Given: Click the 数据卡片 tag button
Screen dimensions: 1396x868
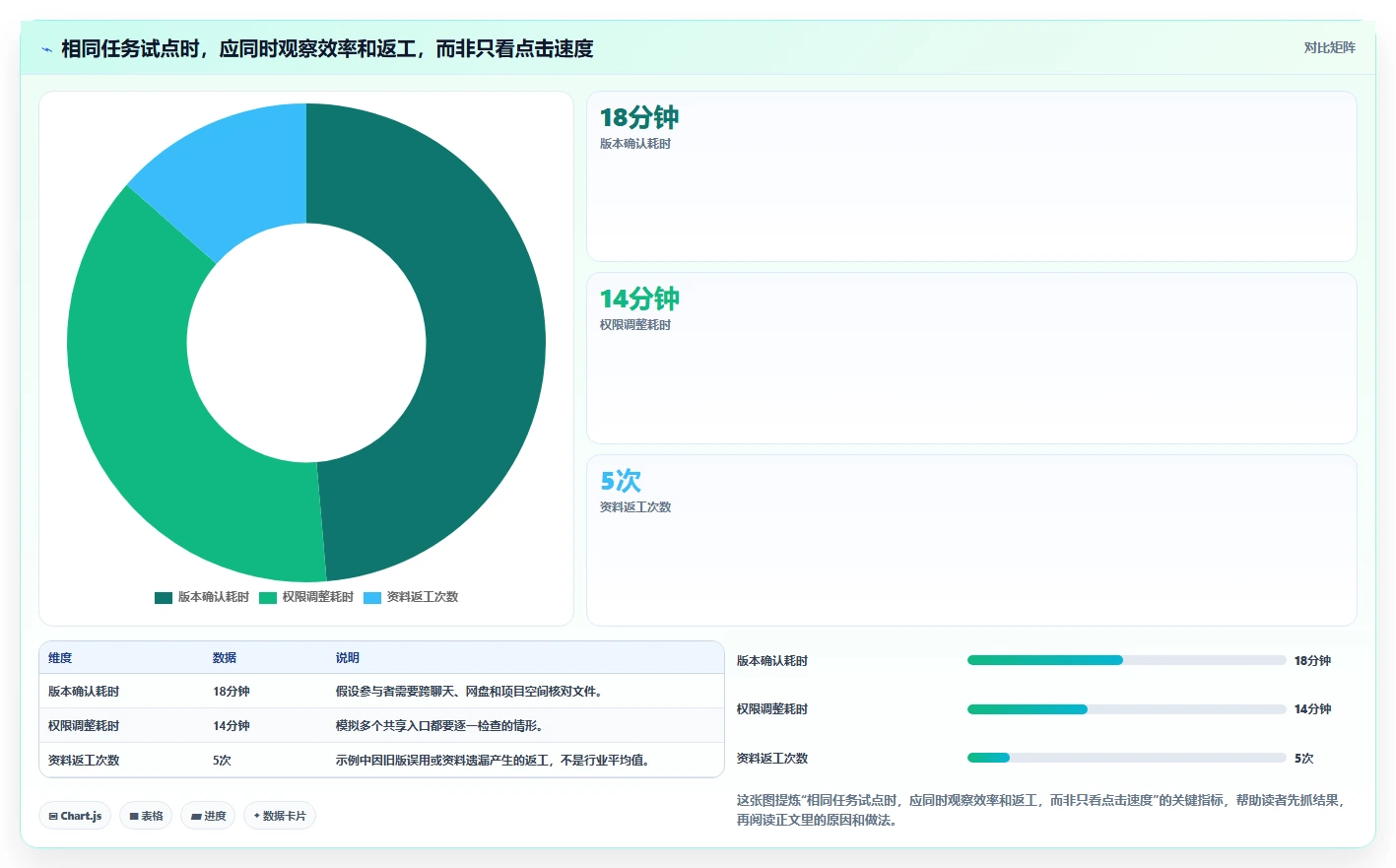Looking at the screenshot, I should [280, 816].
